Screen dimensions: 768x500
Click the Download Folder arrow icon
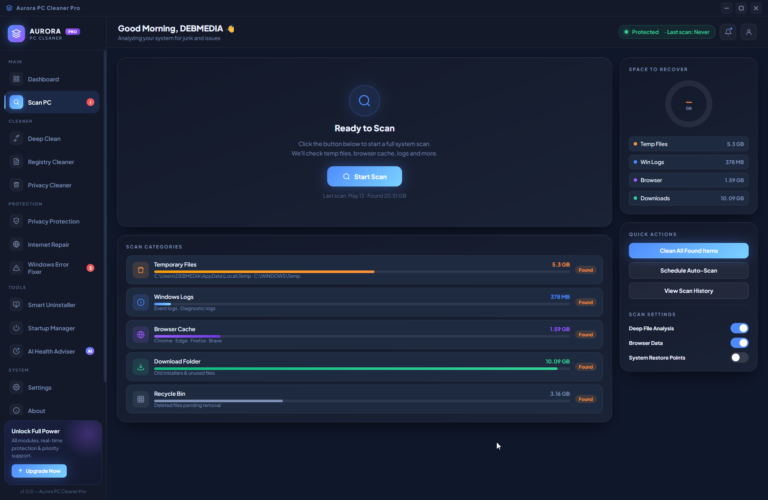pyautogui.click(x=141, y=367)
